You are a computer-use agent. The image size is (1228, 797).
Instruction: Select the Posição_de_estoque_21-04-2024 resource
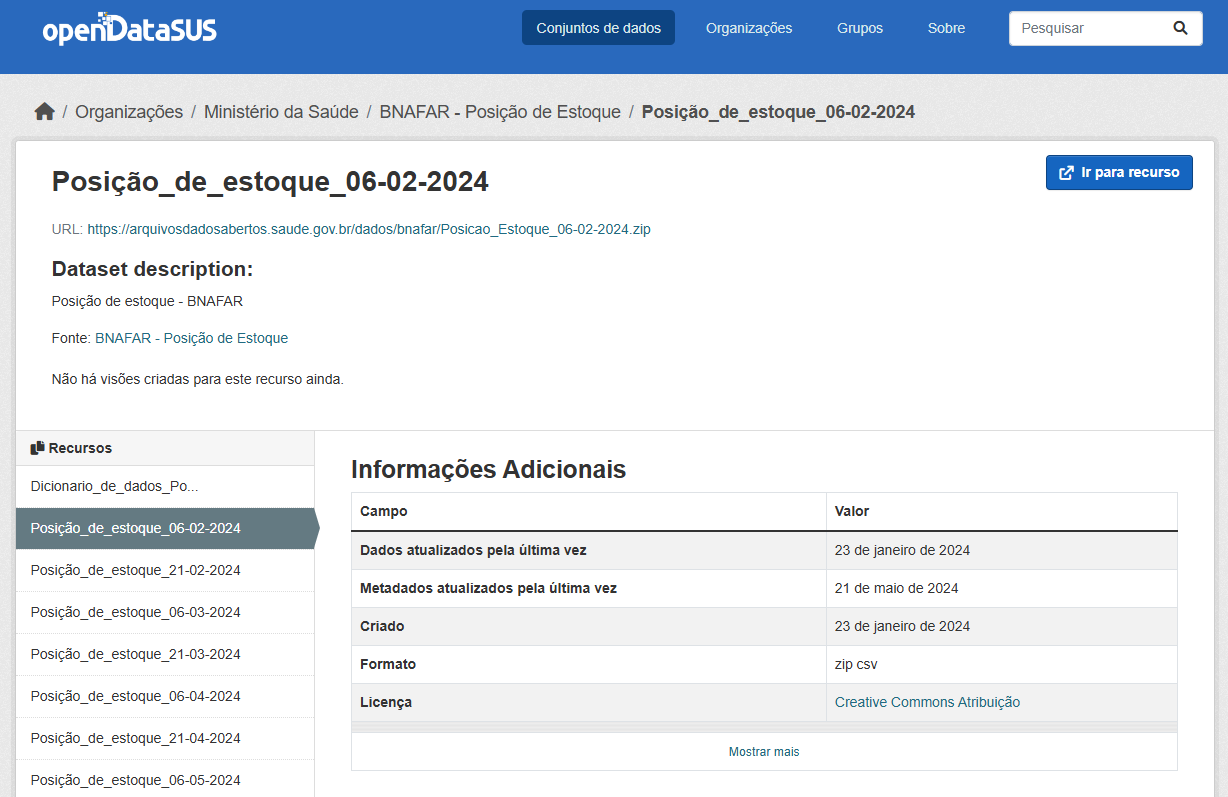pos(165,738)
